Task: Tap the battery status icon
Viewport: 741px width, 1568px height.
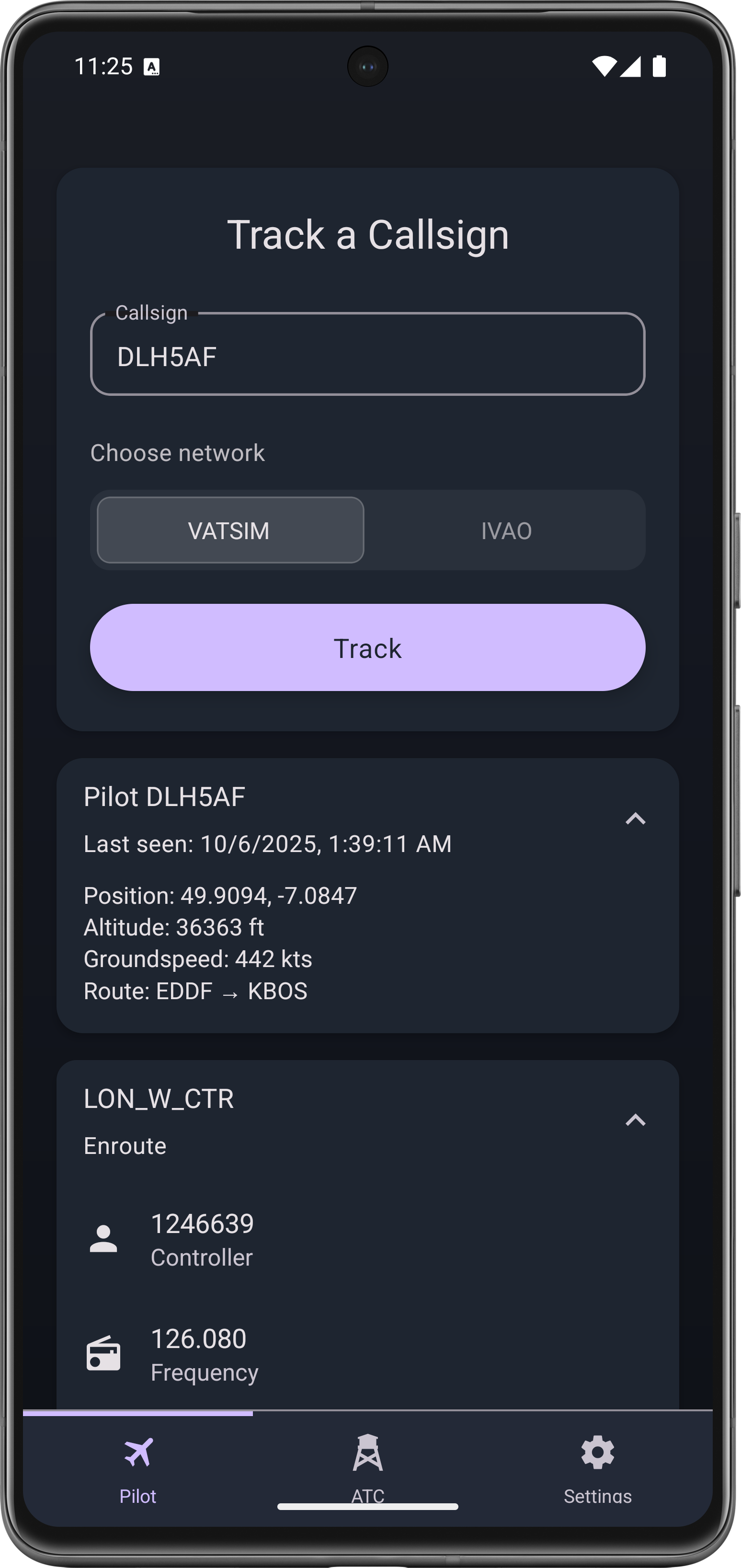Action: (x=659, y=66)
